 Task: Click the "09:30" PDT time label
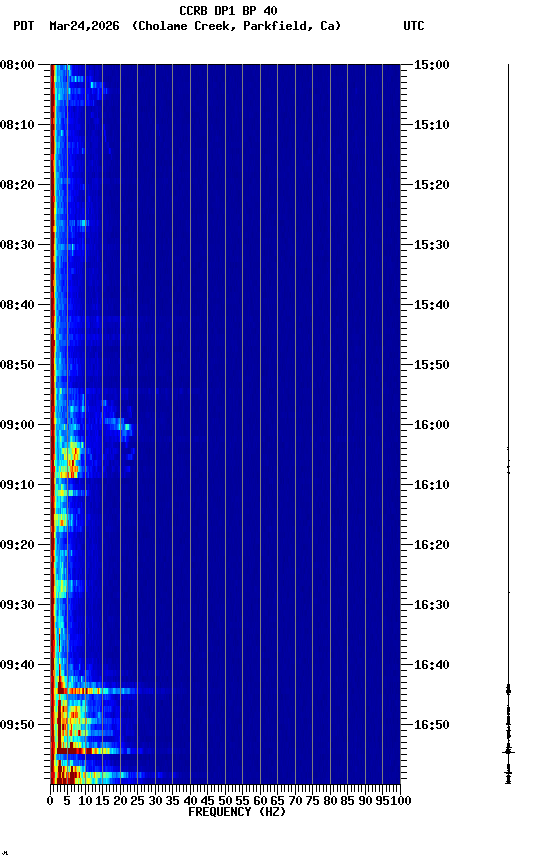pyautogui.click(x=17, y=605)
